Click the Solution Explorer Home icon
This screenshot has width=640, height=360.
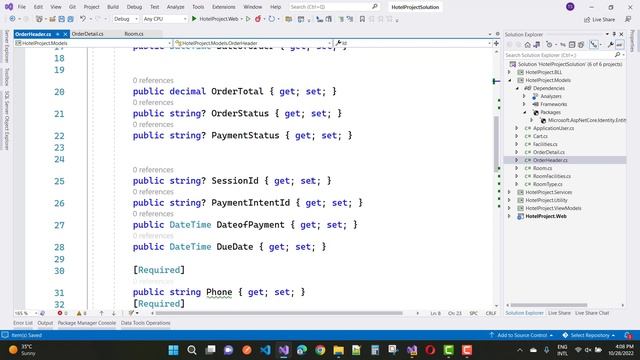point(527,45)
